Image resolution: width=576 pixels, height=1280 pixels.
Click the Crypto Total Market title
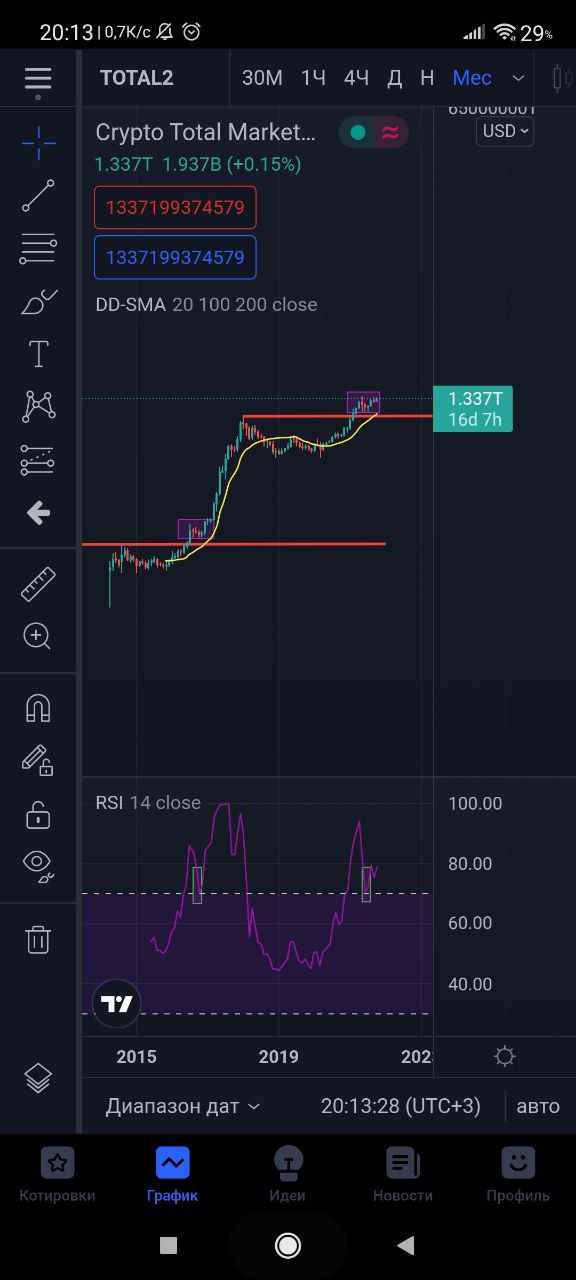(x=205, y=132)
